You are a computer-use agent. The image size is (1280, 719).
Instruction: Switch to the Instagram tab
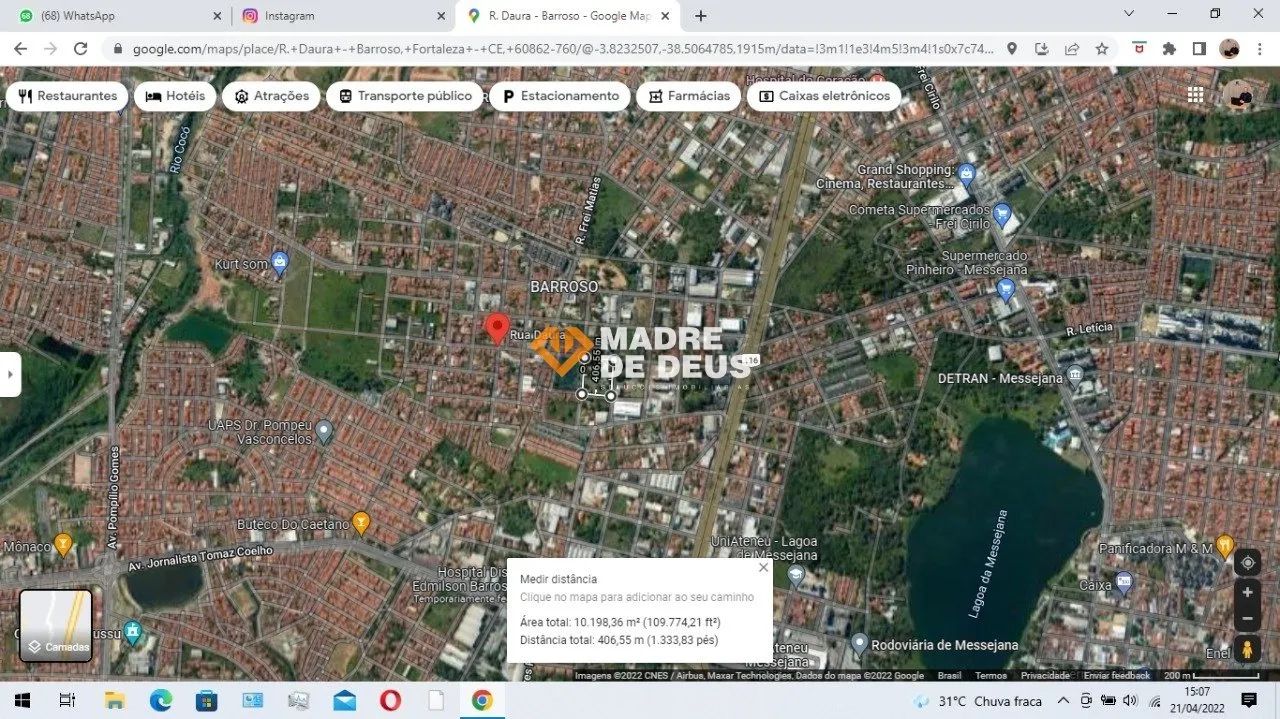coord(343,16)
